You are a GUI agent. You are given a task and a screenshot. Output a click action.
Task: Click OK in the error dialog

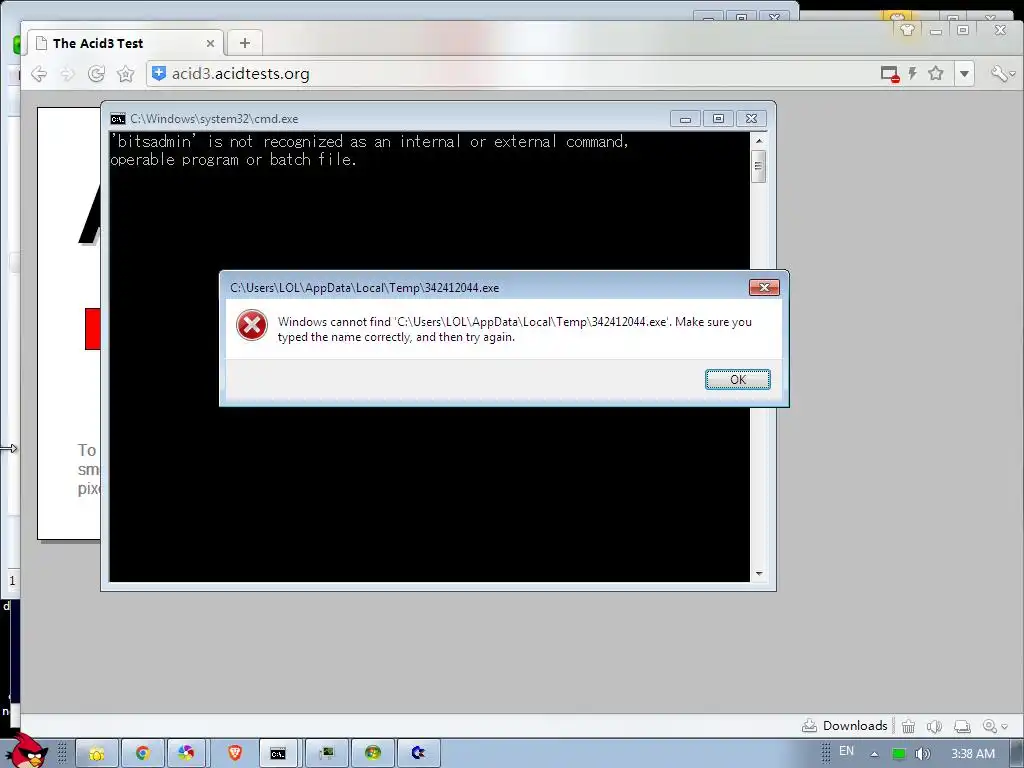click(737, 379)
